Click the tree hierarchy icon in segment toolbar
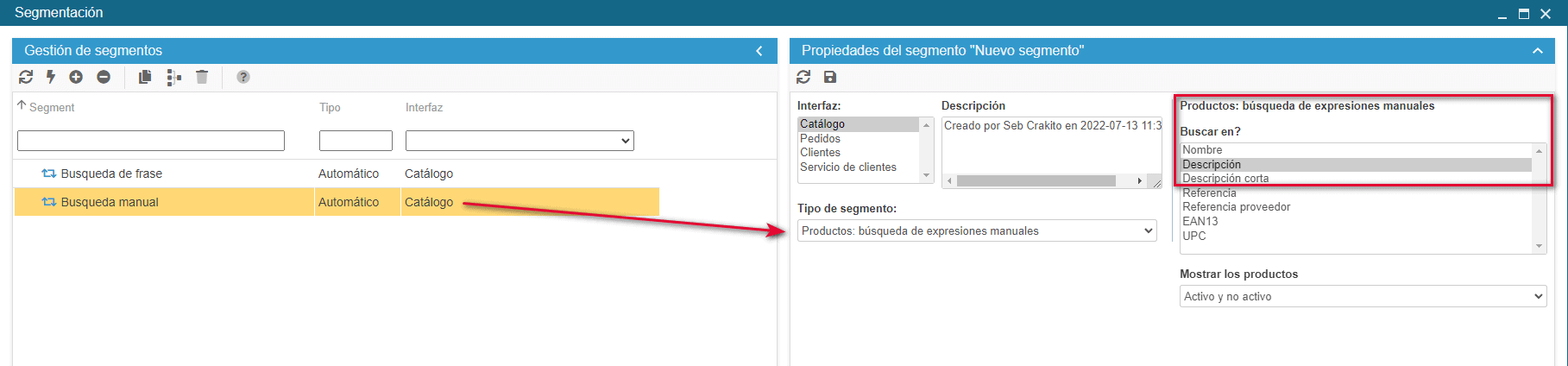1568x366 pixels. (x=173, y=77)
